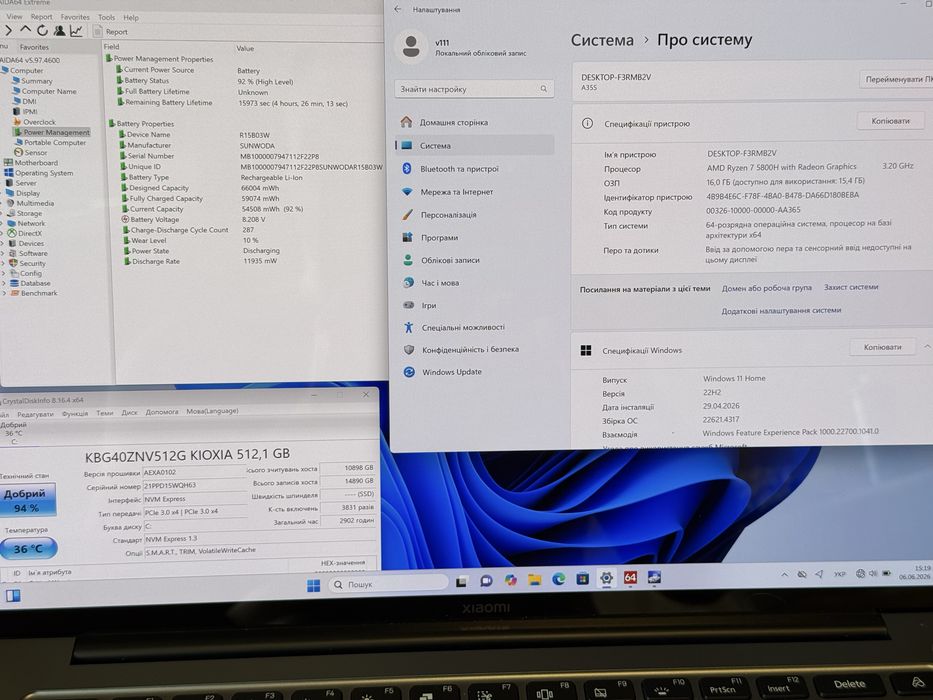Open the Favorites menu in AIDA64
The width and height of the screenshot is (933, 700).
75,17
